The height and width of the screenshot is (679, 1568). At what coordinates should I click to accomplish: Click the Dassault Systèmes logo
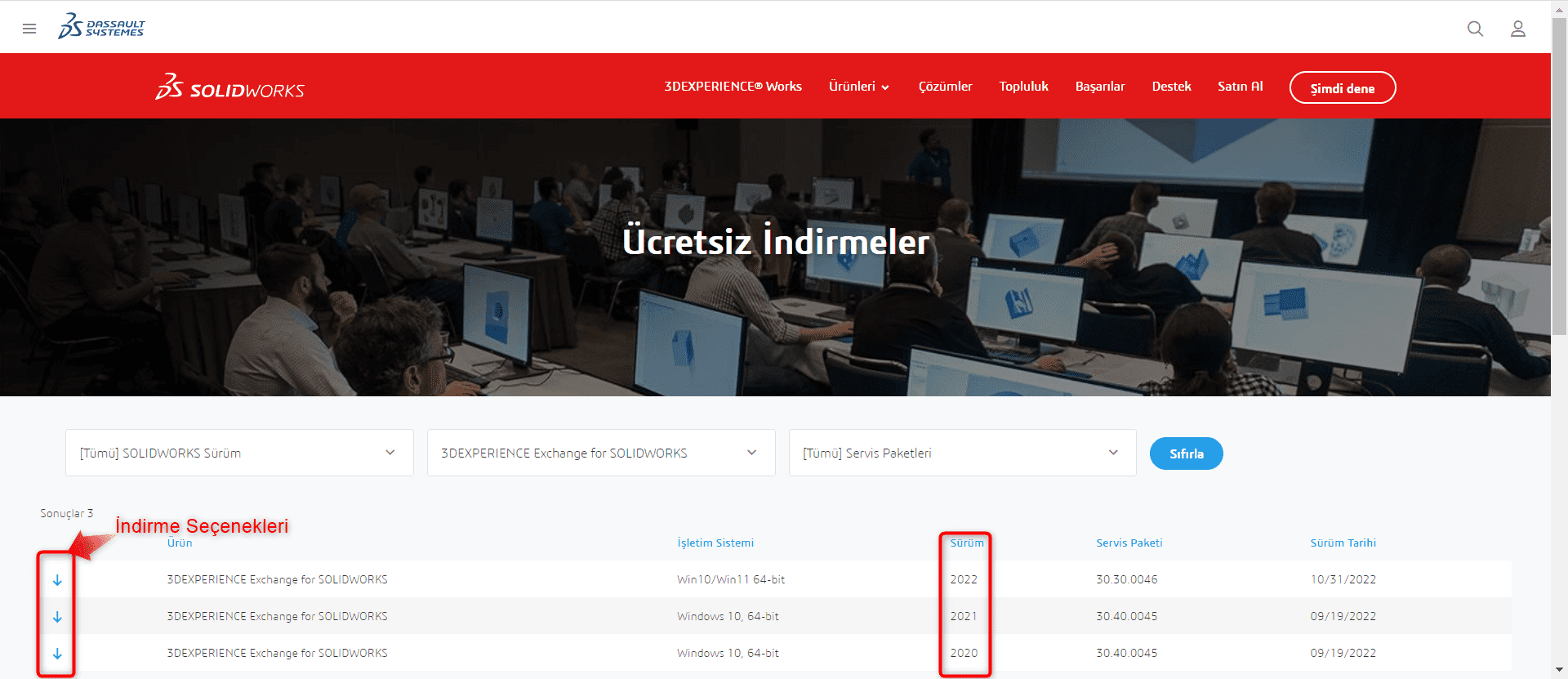[x=101, y=27]
